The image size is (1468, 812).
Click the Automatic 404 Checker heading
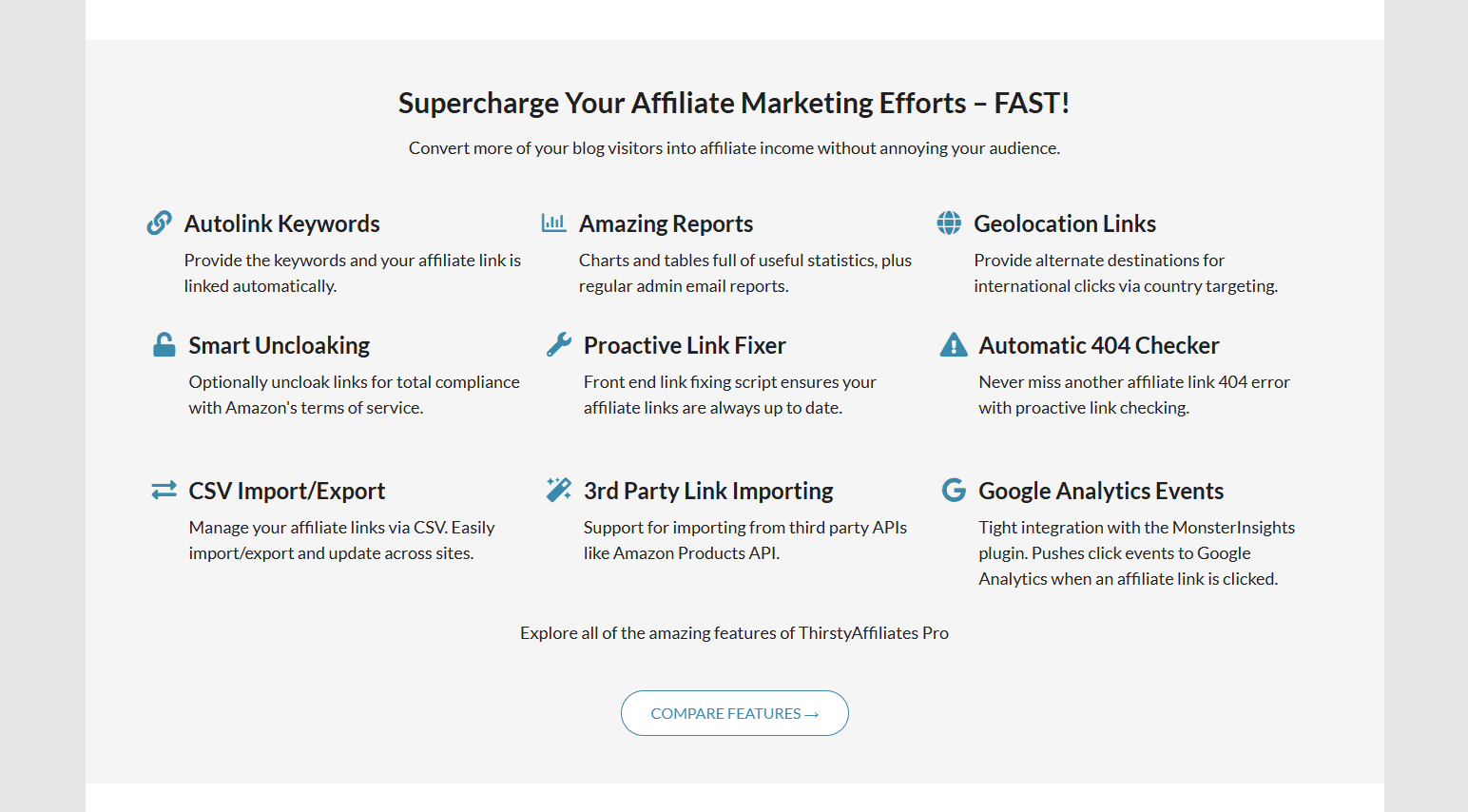pos(1099,346)
